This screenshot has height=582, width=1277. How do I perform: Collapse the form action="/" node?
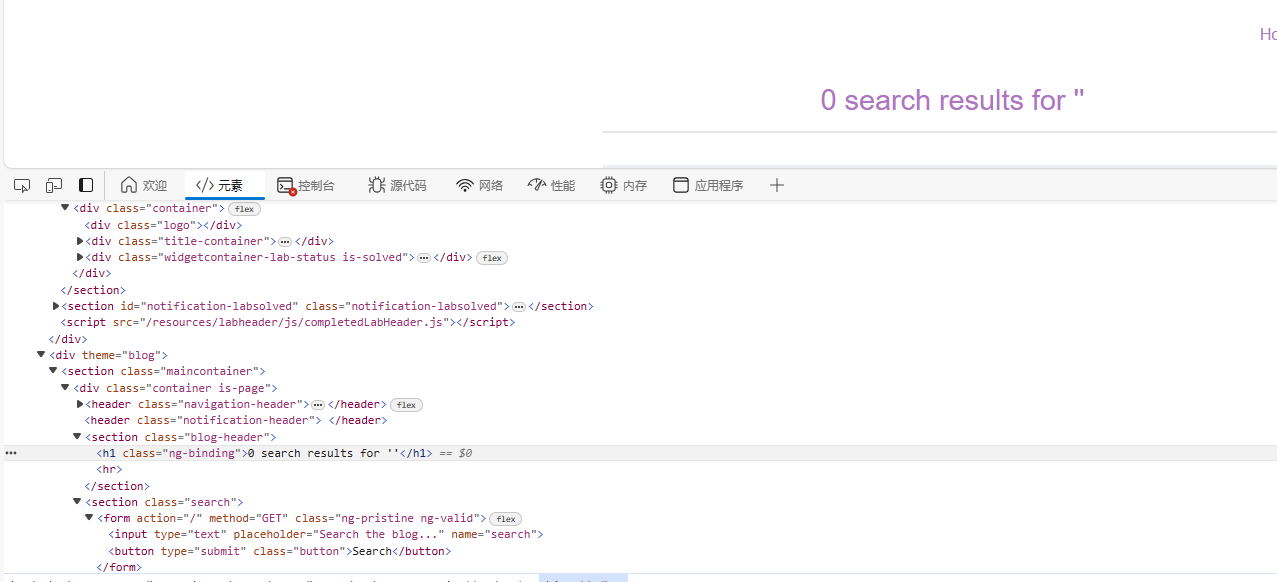pyautogui.click(x=89, y=518)
